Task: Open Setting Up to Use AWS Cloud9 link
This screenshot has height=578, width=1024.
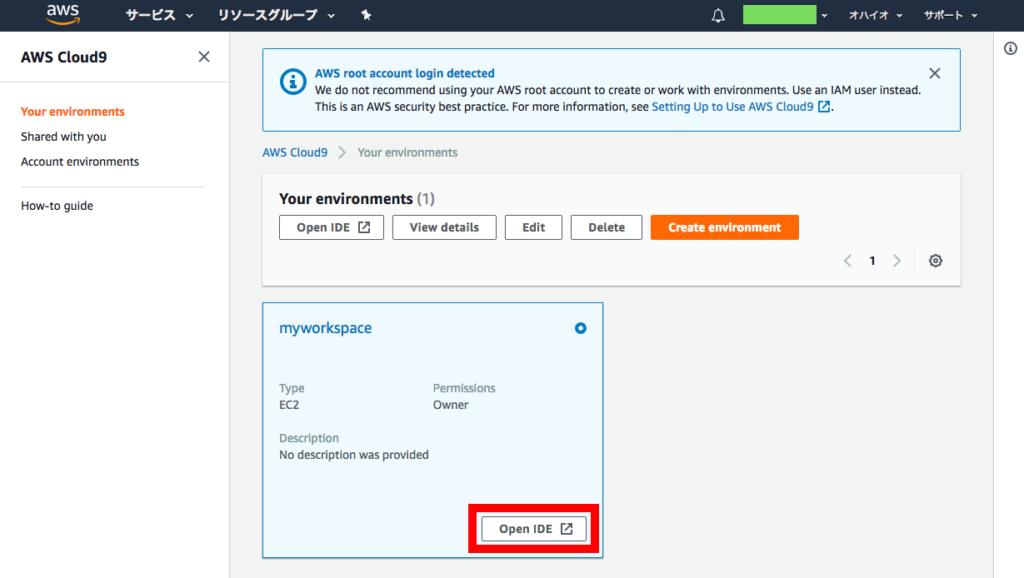Action: point(741,106)
